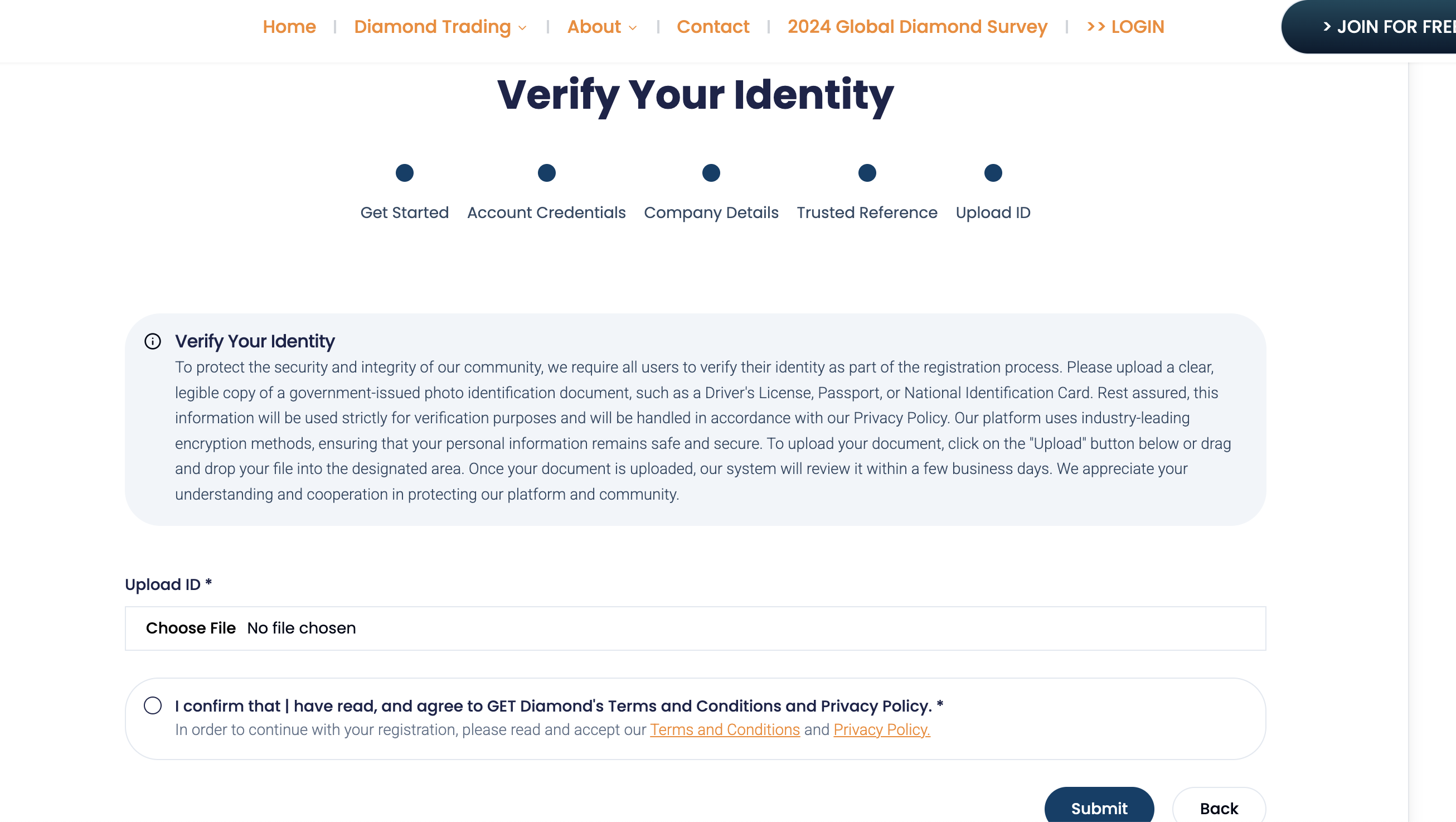Expand the About menu chevron
The width and height of the screenshot is (1456, 822).
click(x=633, y=28)
